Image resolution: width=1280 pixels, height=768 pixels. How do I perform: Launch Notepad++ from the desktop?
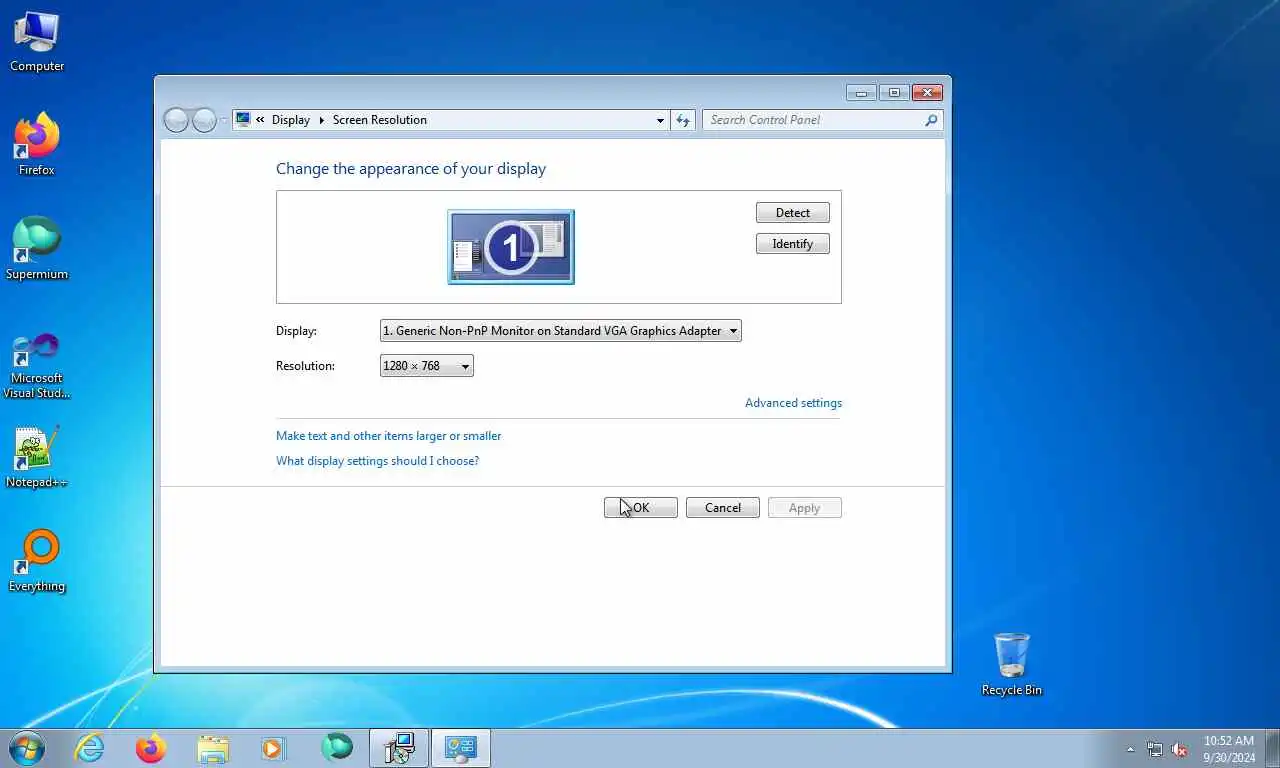tap(37, 458)
